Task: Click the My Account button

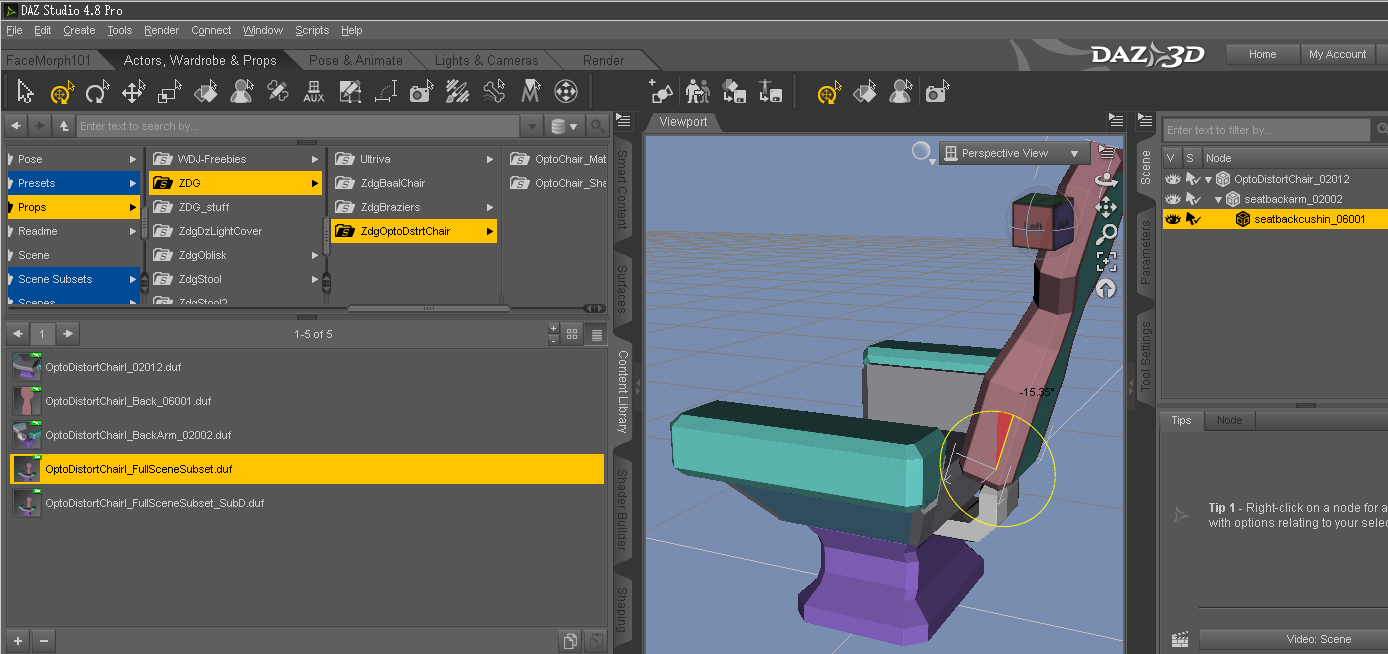Action: 1337,55
